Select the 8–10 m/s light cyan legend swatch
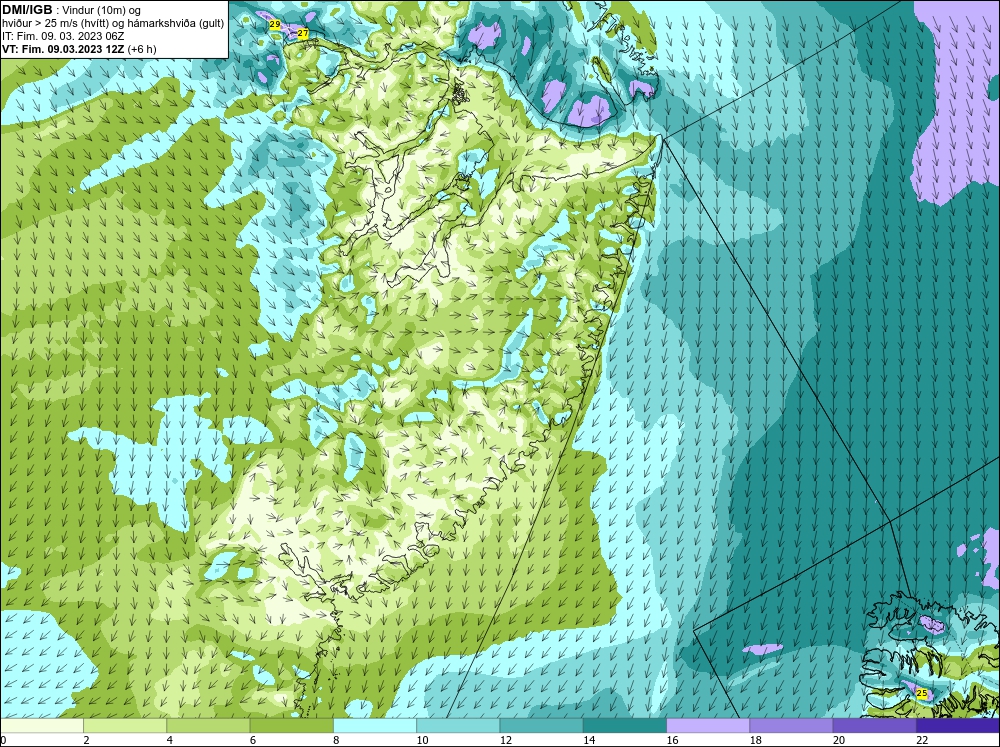 pos(375,726)
